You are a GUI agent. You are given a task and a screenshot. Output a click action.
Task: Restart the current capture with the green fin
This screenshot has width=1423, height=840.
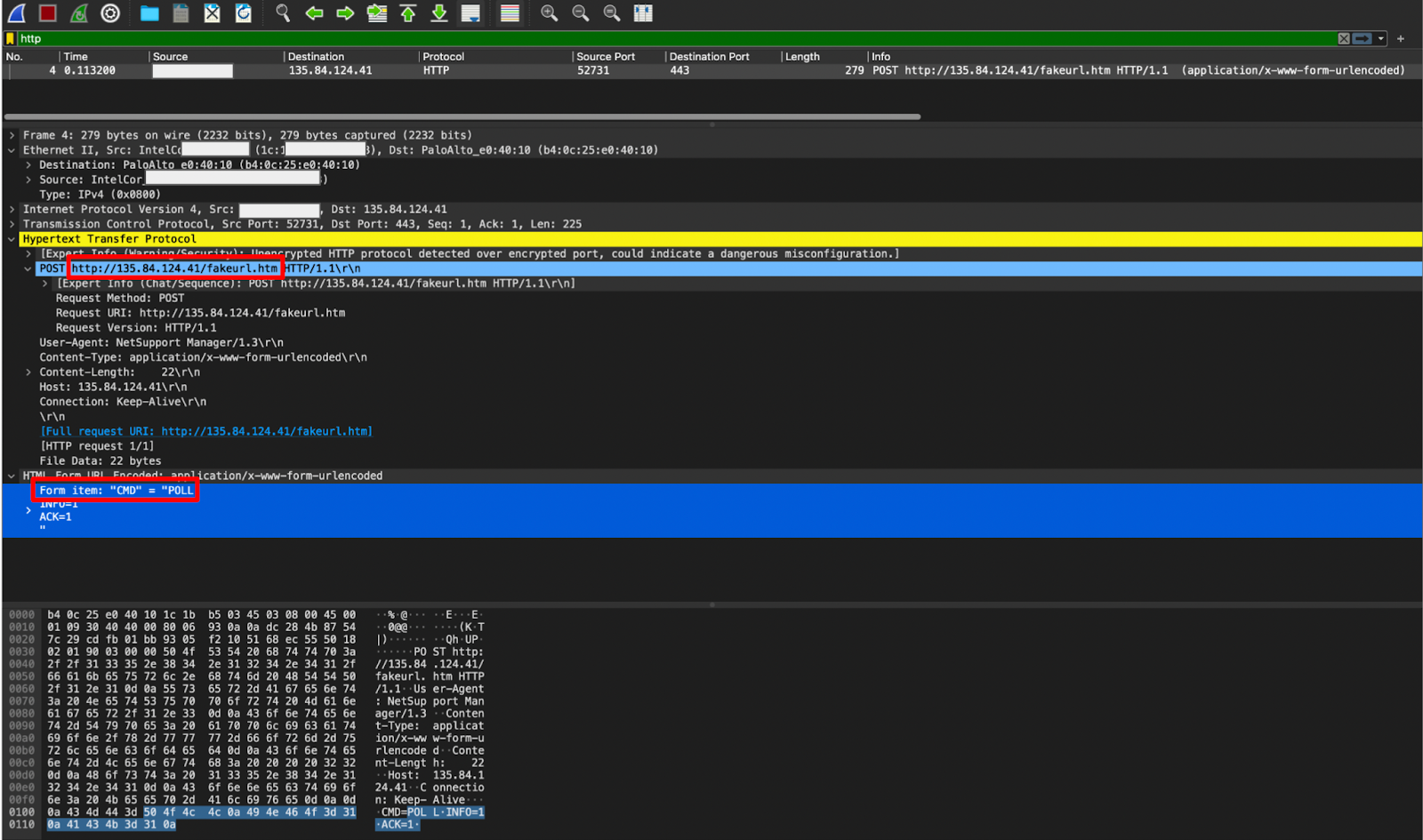coord(79,13)
